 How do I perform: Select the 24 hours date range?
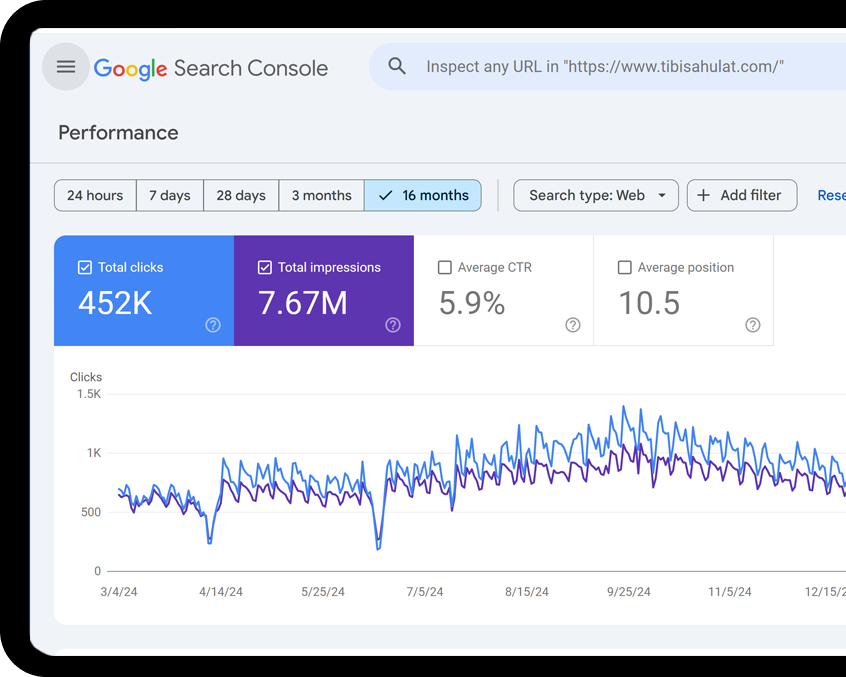point(95,195)
